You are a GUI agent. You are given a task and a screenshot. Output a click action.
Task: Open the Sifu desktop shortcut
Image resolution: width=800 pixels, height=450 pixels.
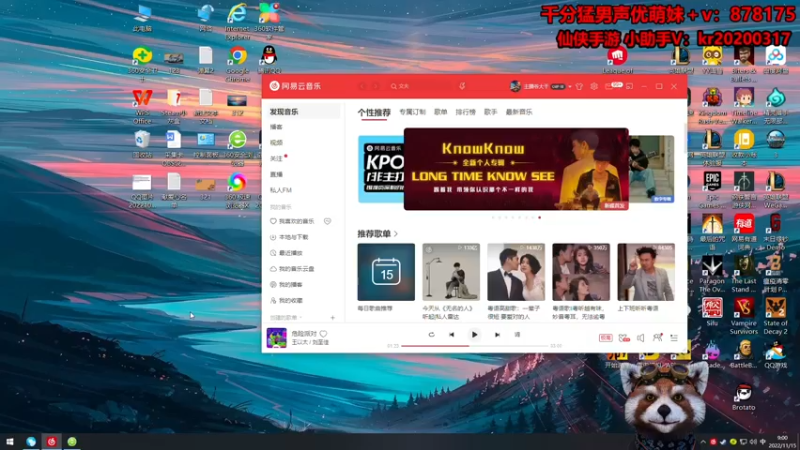pos(712,312)
